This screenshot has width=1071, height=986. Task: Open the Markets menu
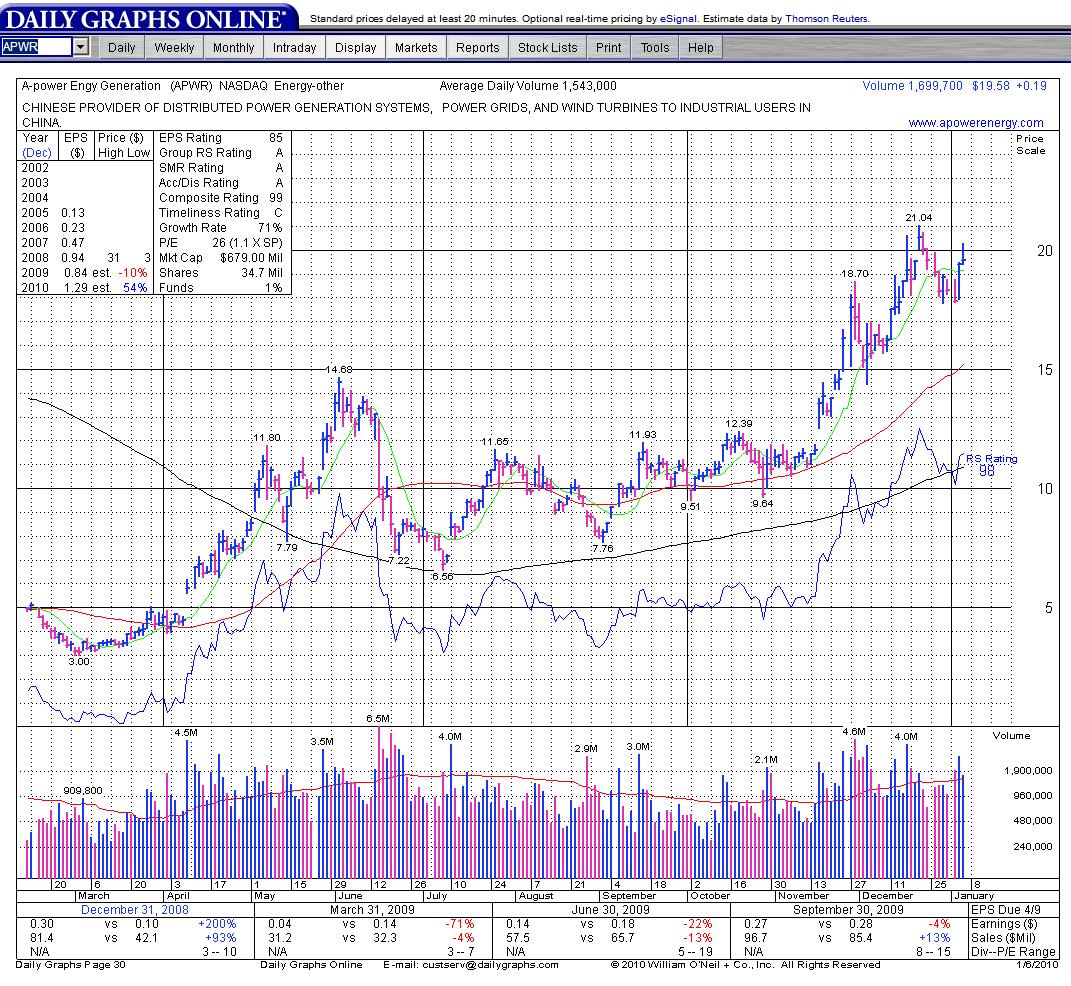[x=416, y=47]
